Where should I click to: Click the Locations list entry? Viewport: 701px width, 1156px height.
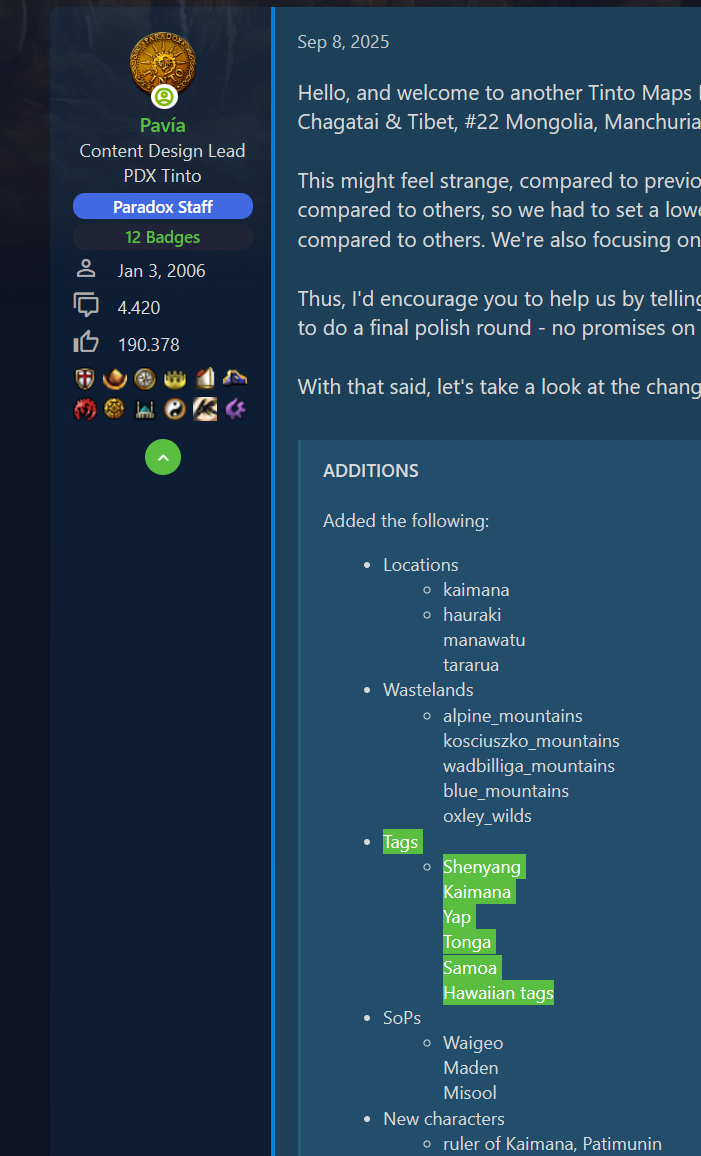(420, 565)
